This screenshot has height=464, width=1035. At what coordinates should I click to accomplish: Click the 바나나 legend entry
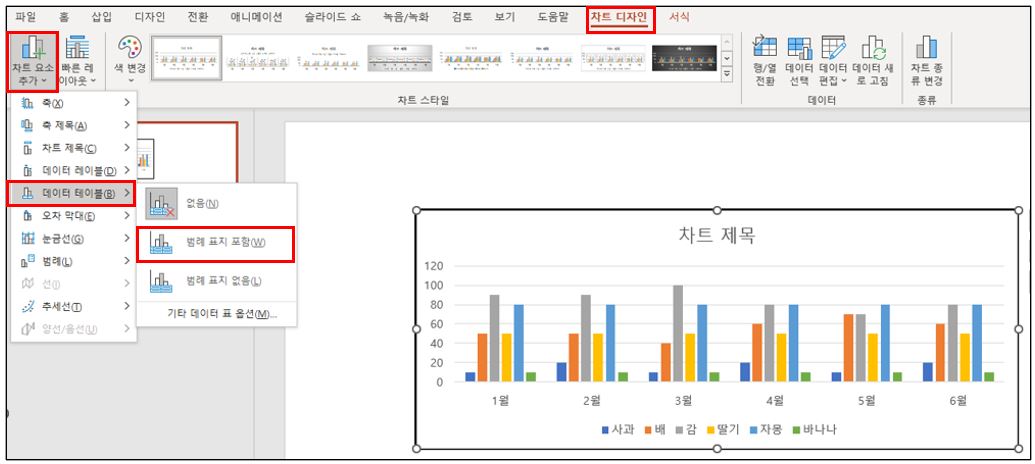[x=815, y=430]
